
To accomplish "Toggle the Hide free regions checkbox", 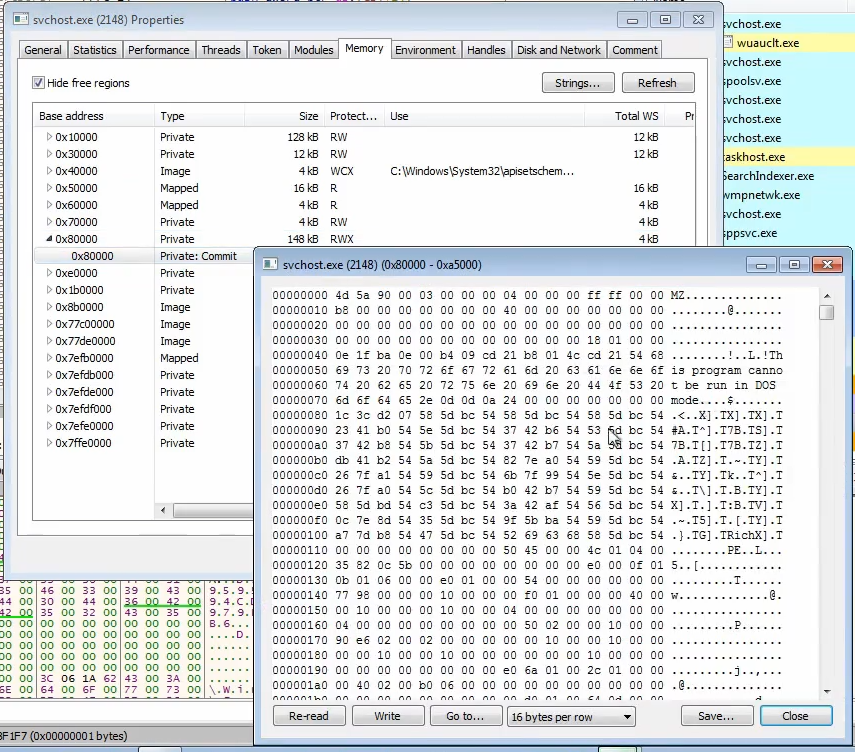I will pyautogui.click(x=39, y=83).
